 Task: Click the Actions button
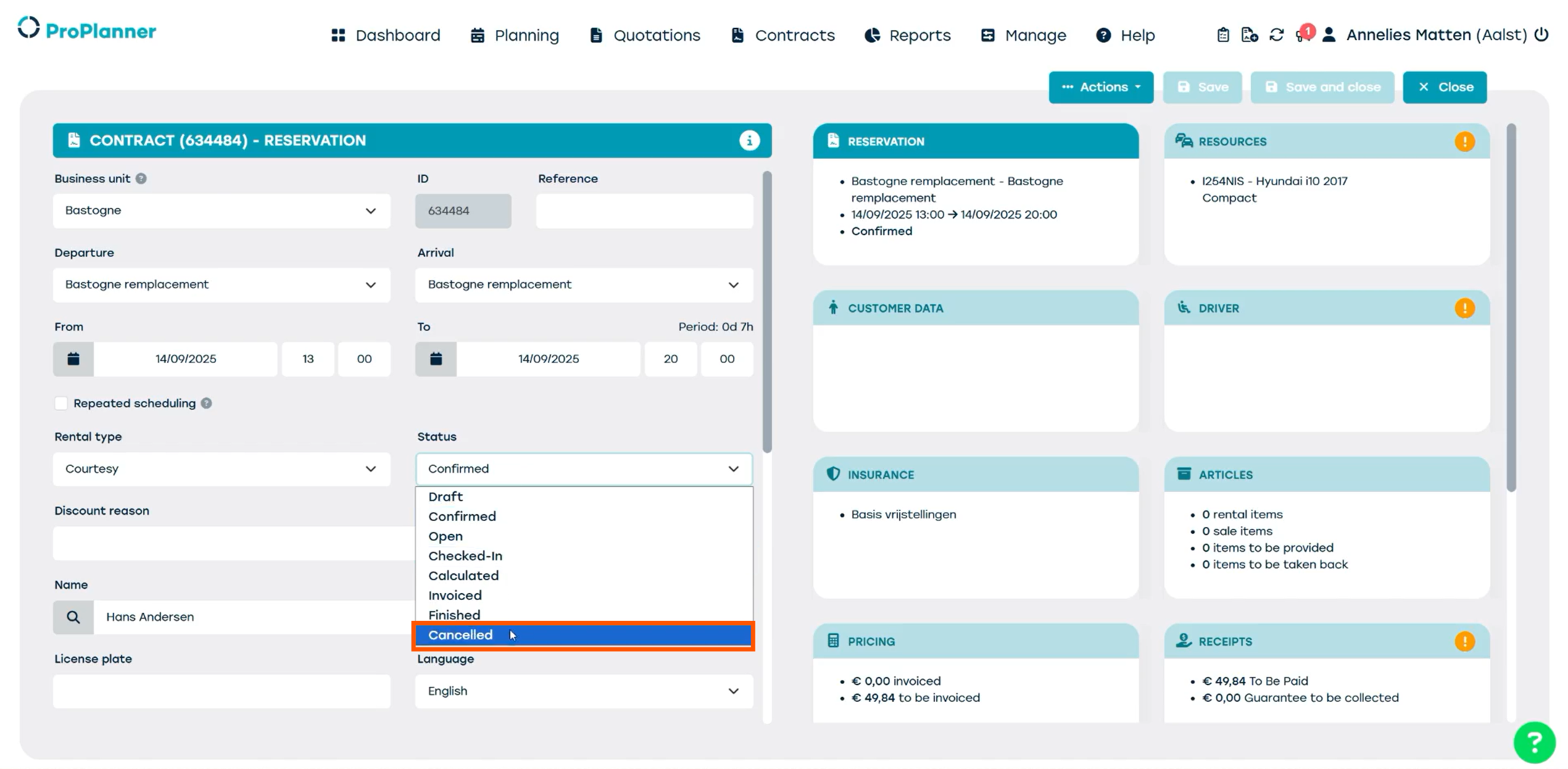1100,87
